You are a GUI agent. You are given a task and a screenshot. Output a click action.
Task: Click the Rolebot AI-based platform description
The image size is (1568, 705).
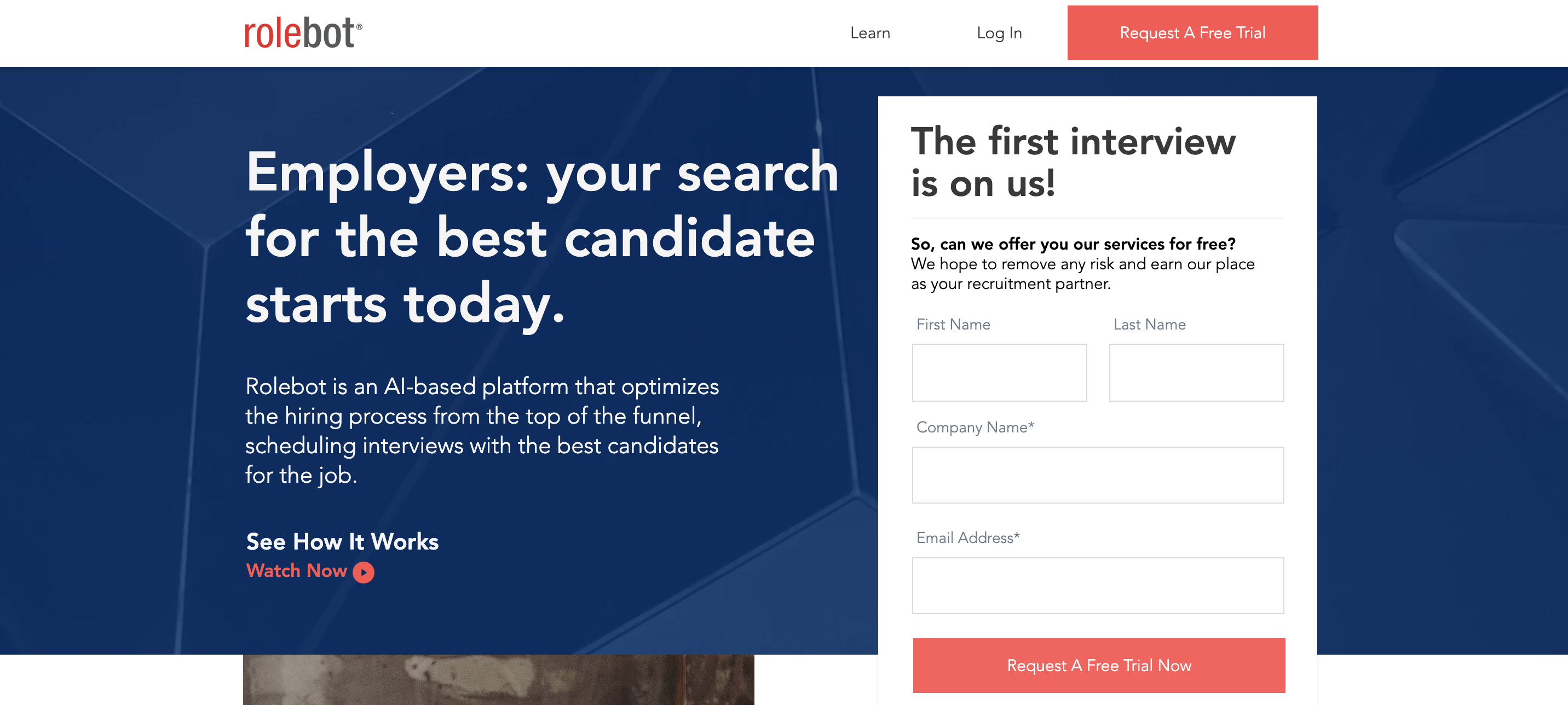[x=482, y=430]
